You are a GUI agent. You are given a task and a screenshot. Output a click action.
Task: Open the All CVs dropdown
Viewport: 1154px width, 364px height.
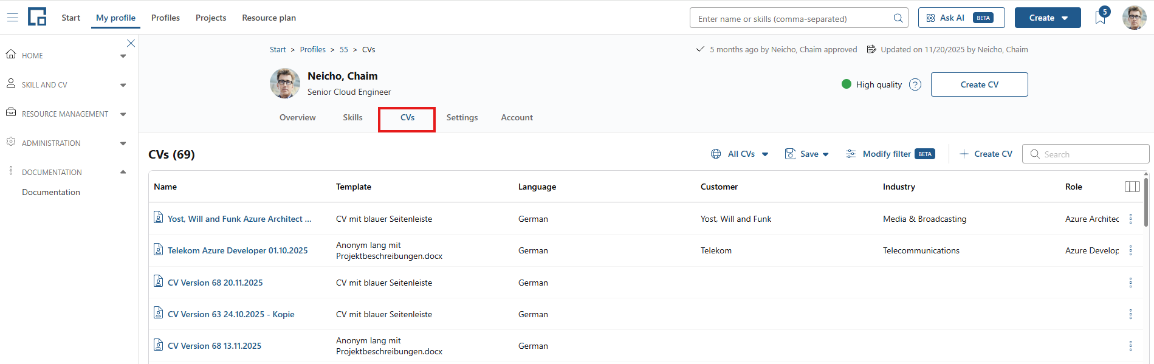point(740,154)
